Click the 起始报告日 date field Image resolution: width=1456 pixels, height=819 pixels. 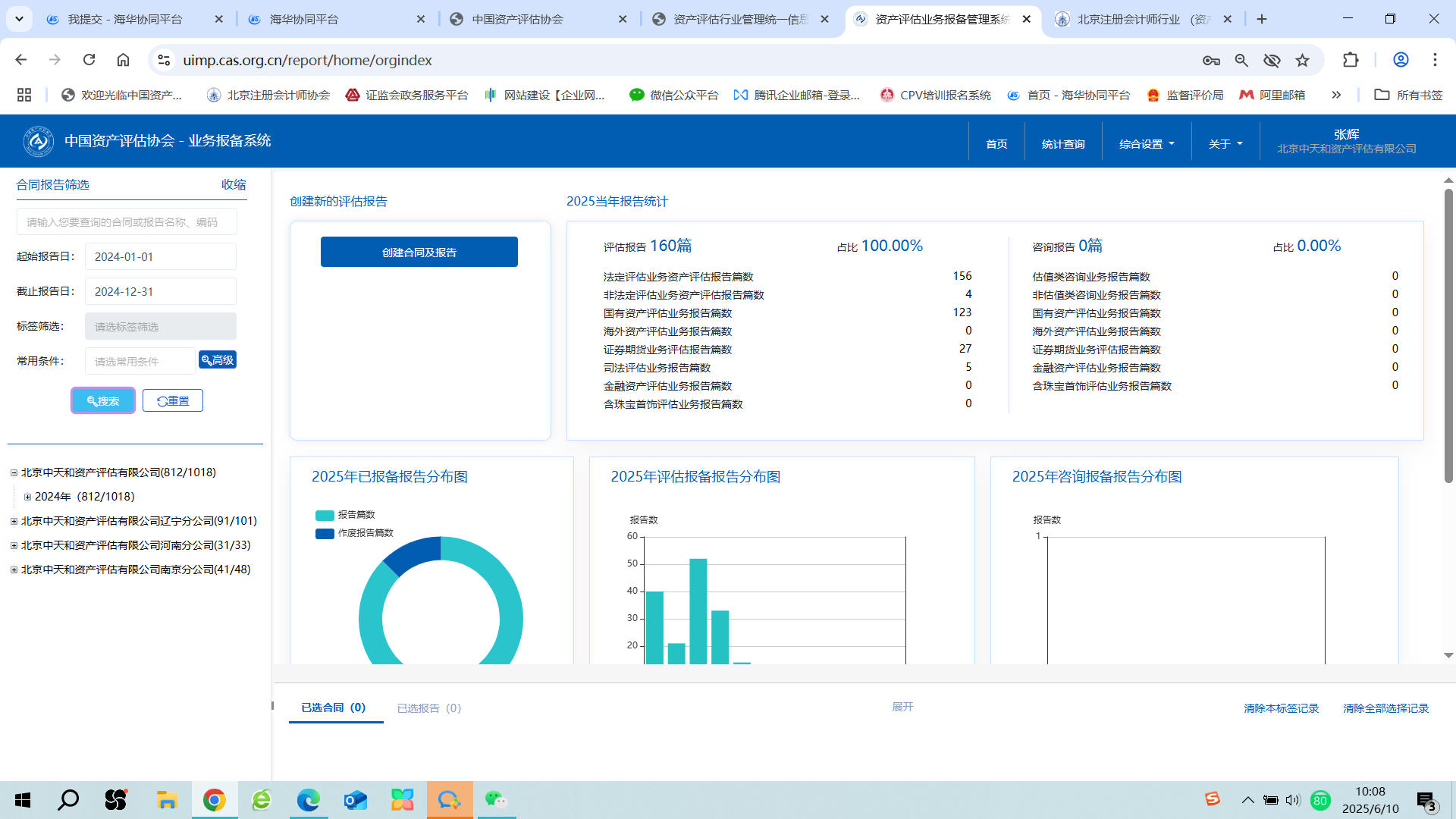point(160,257)
